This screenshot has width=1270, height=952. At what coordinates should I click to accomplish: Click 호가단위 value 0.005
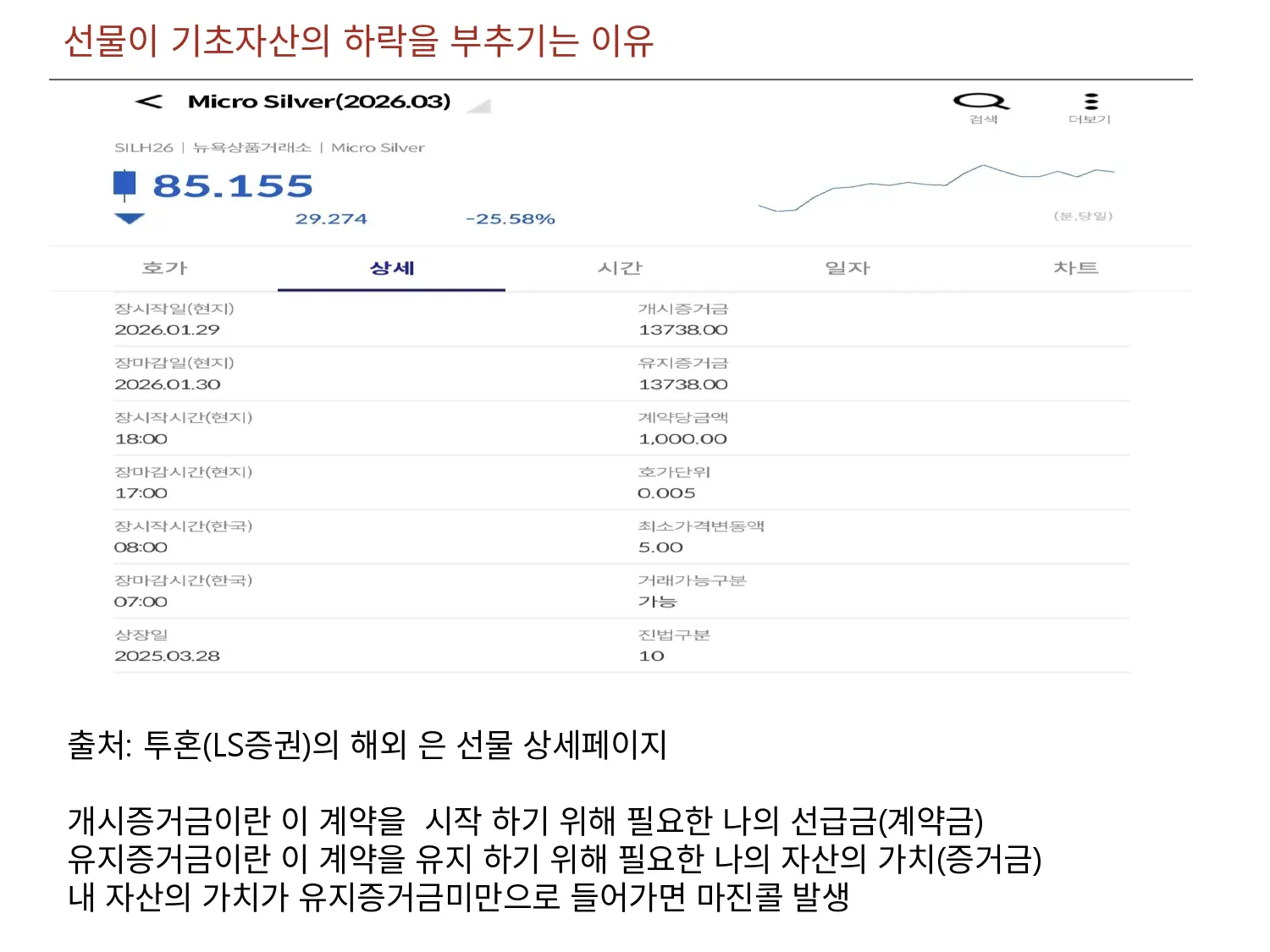point(666,493)
